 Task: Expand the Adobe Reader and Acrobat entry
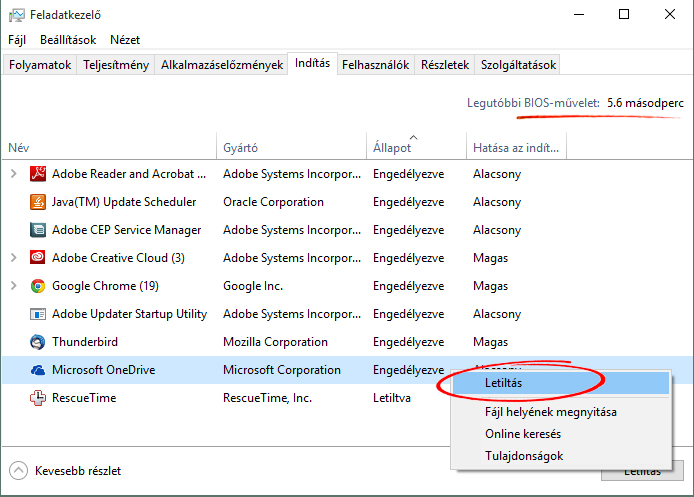coord(13,174)
